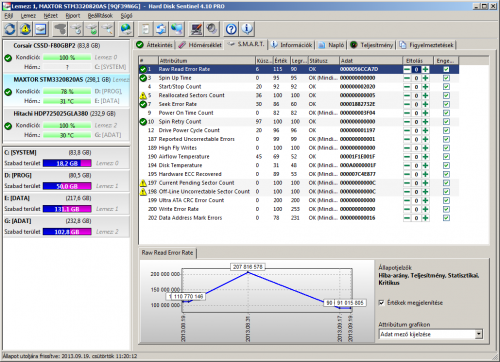The width and height of the screenshot is (500, 362).
Task: Open the Súgó menu
Action: click(126, 16)
